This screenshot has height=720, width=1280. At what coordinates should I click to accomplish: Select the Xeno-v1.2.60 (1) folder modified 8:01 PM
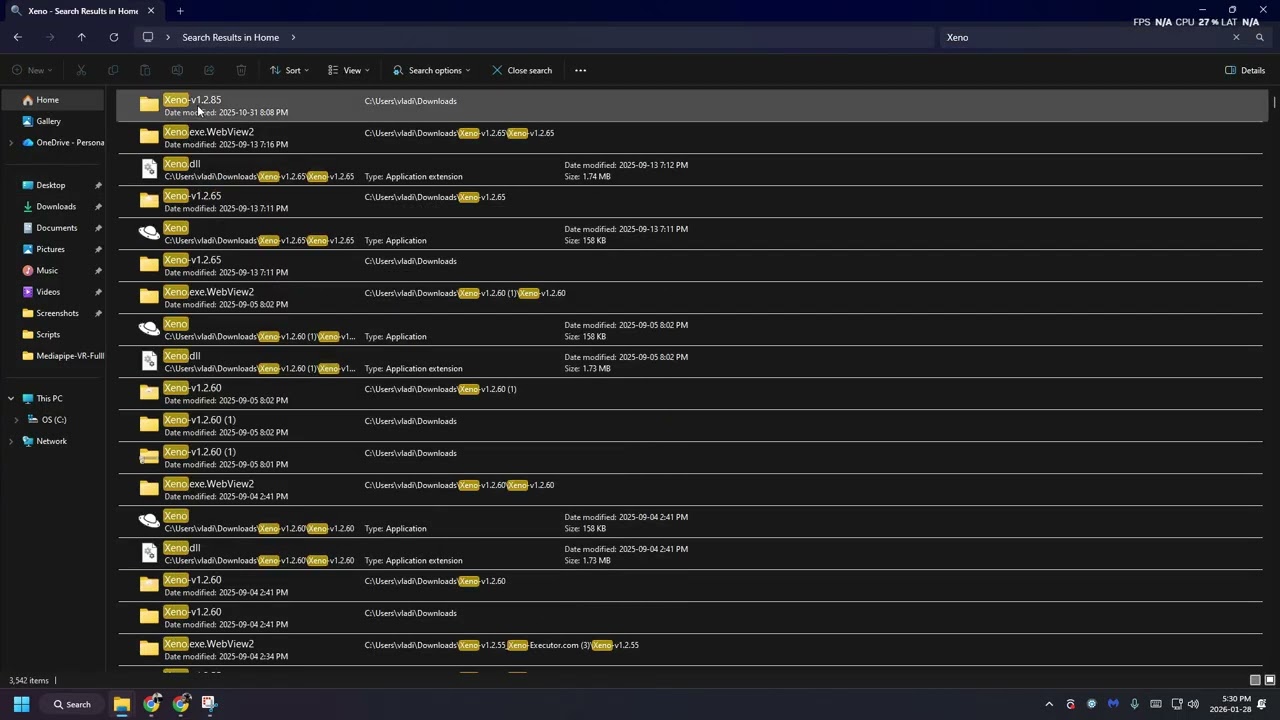click(690, 458)
